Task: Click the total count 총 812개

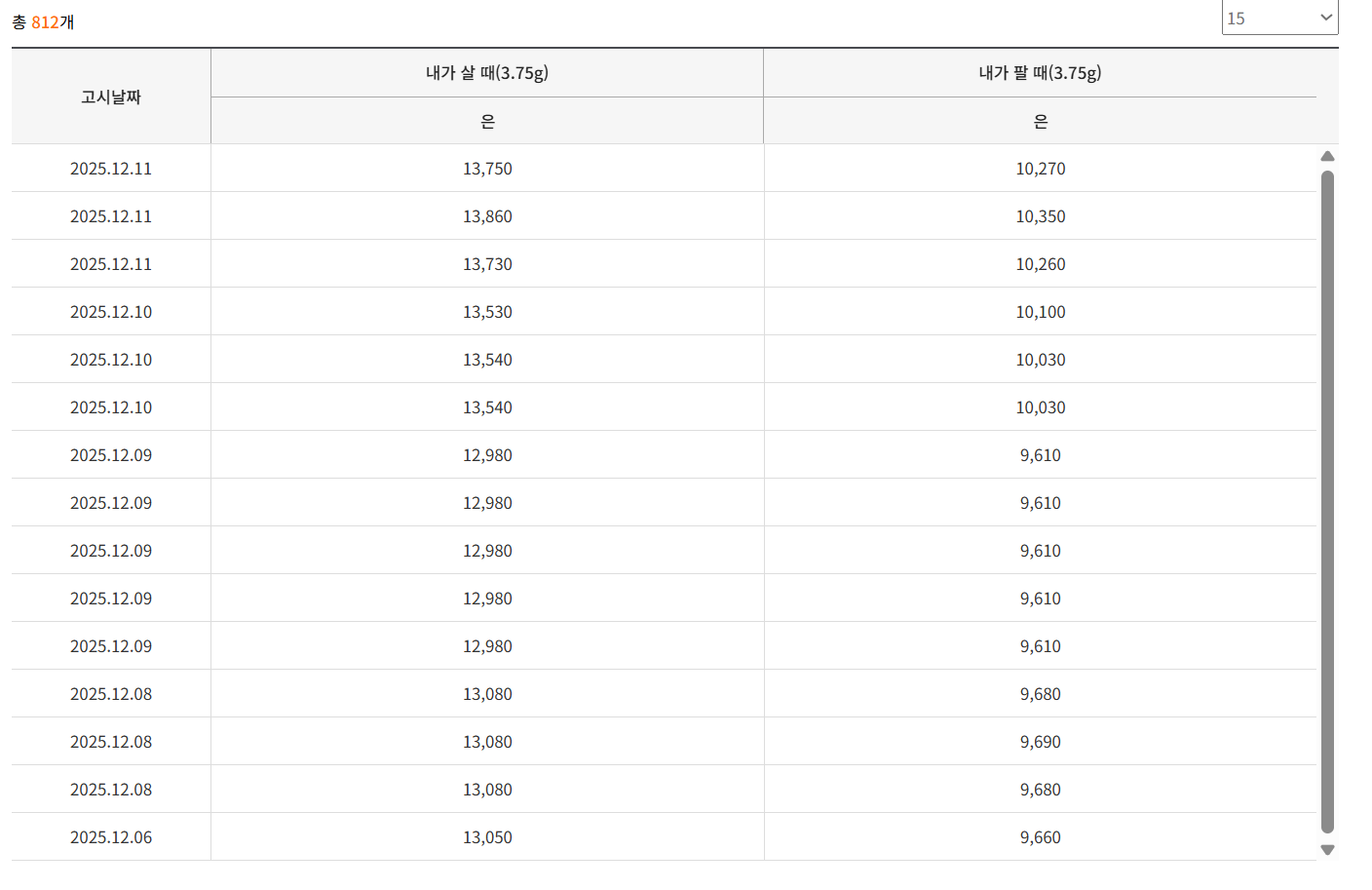Action: coord(43,21)
